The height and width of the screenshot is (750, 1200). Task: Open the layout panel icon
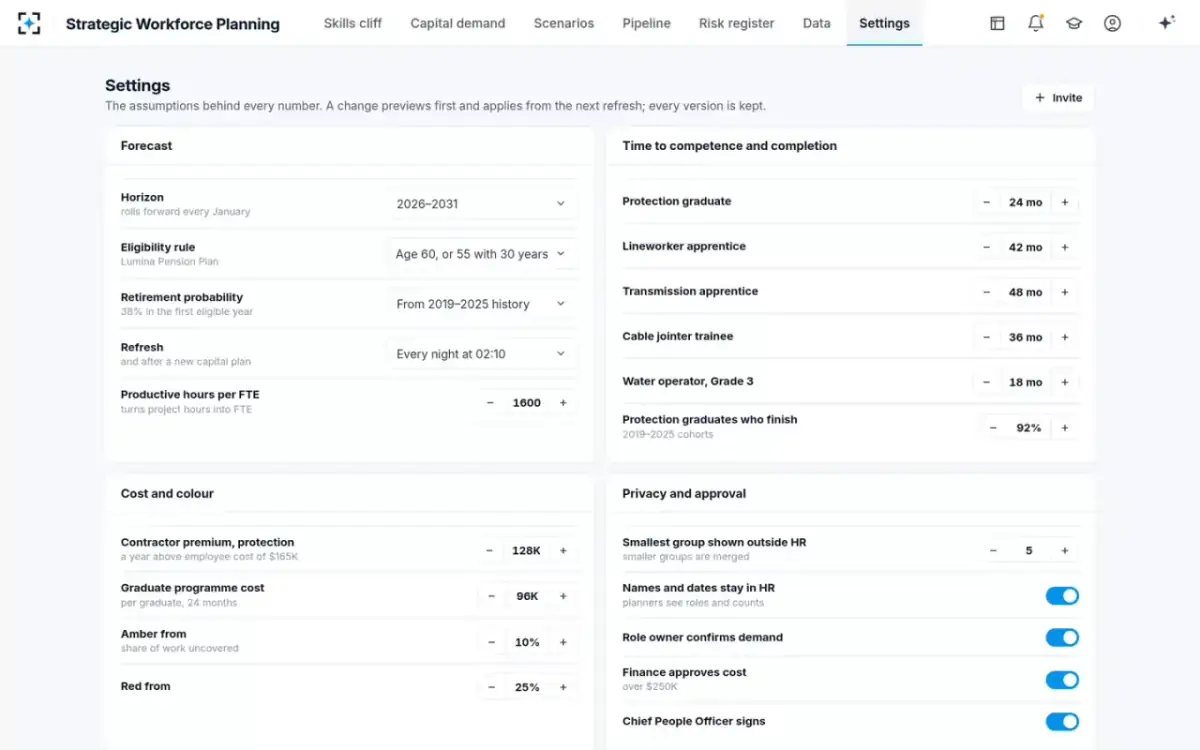coord(997,23)
